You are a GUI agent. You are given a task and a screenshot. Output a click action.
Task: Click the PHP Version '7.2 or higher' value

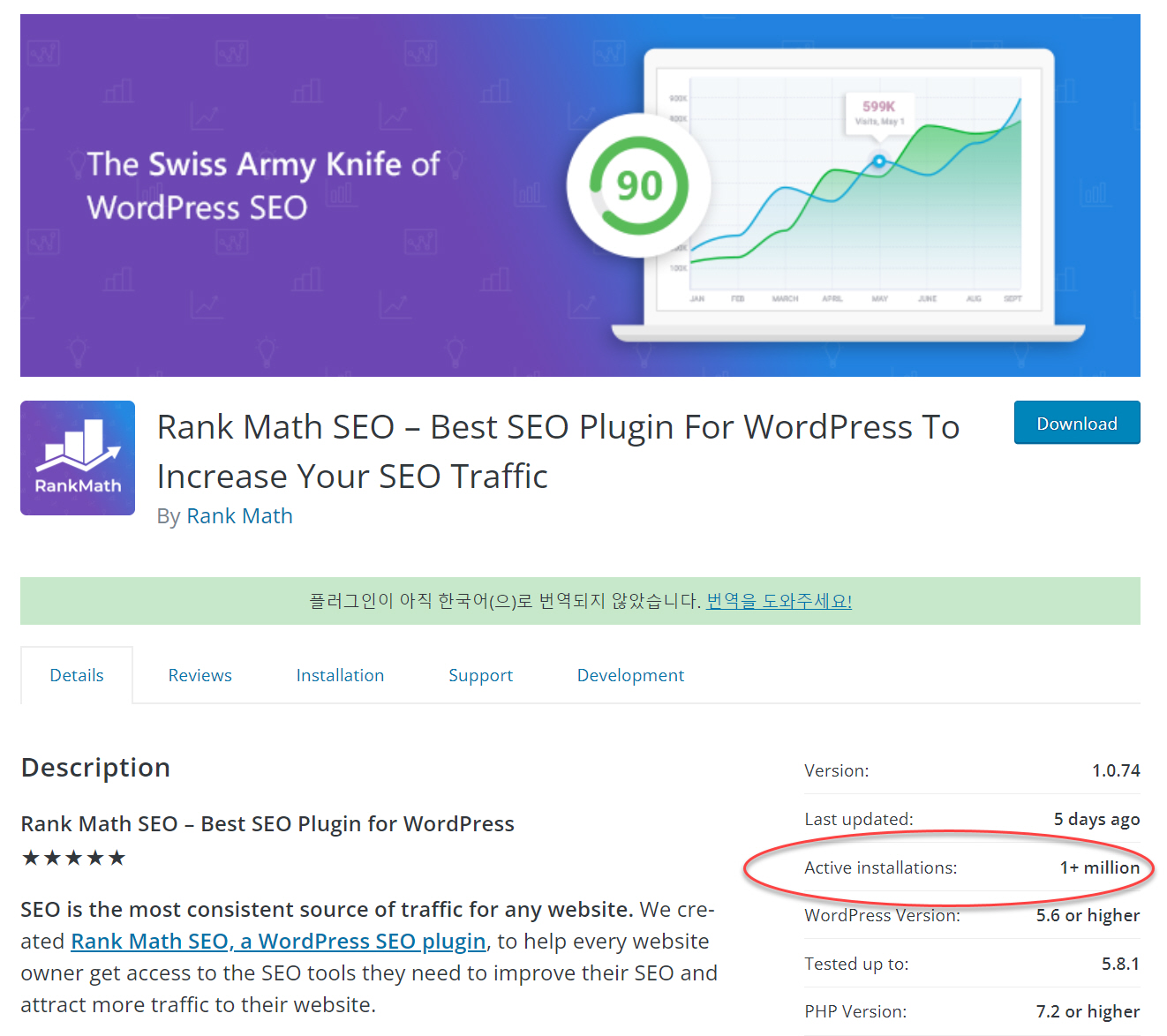1088,1011
